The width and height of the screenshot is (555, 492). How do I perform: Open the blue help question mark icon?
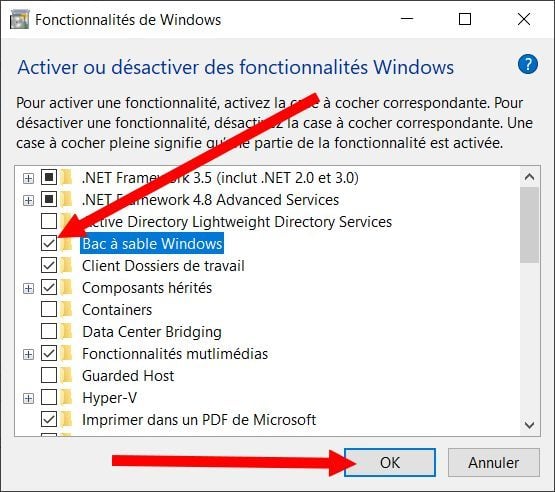coord(528,64)
